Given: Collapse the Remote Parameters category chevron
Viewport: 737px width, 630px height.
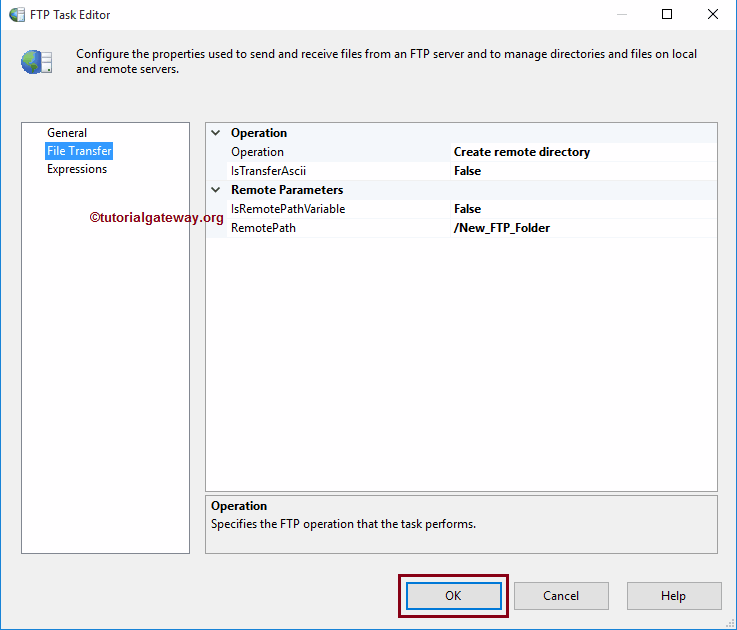Looking at the screenshot, I should coord(216,189).
